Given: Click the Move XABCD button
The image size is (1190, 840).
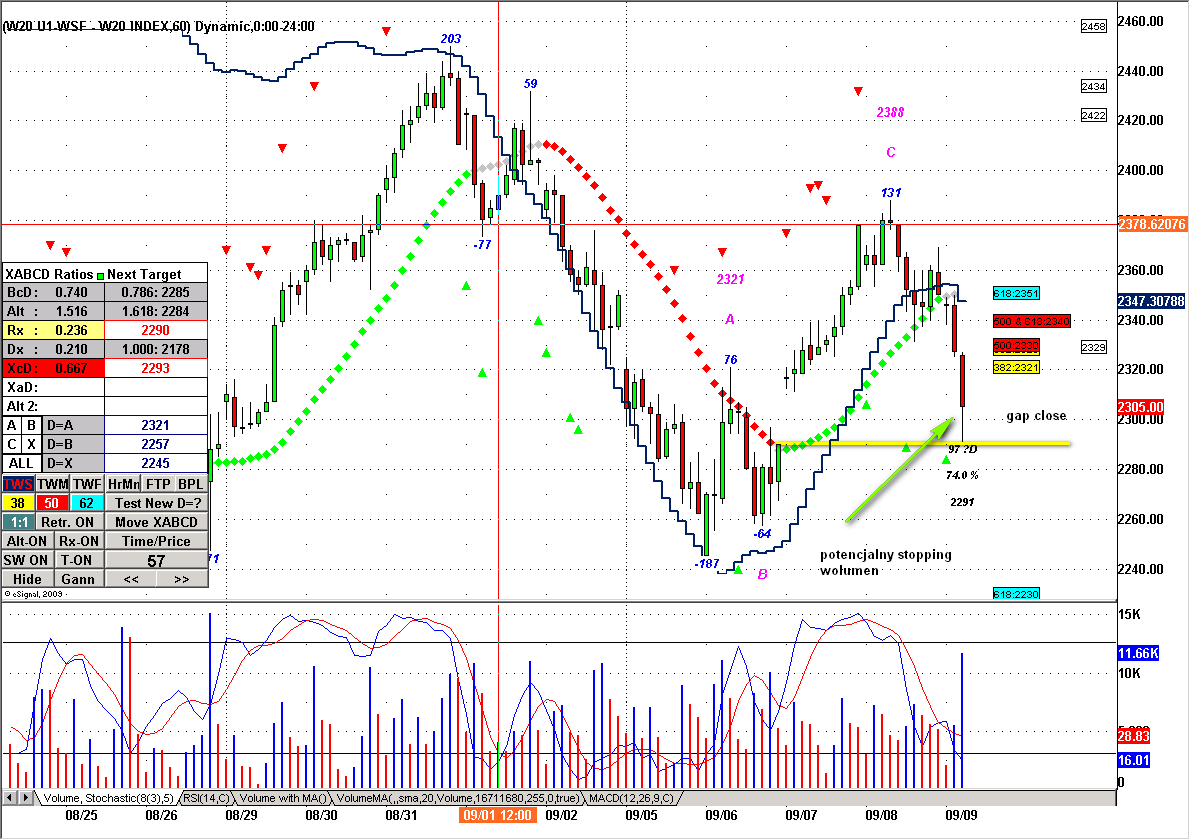Looking at the screenshot, I should click(x=156, y=521).
